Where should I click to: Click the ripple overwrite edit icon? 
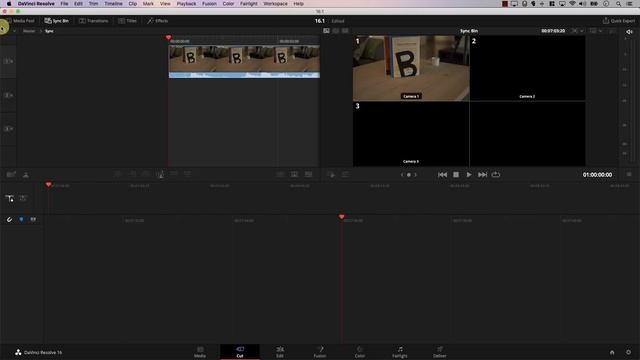[146, 174]
